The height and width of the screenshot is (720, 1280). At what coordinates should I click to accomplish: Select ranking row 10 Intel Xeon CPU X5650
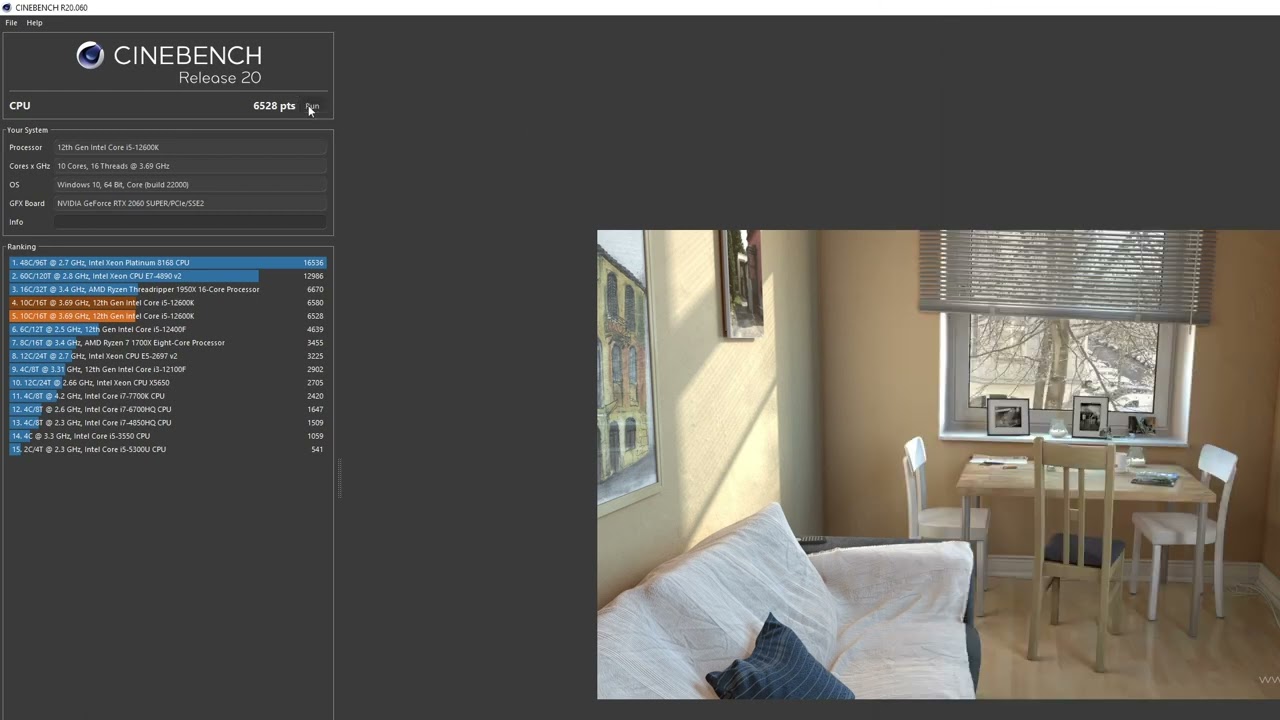tap(167, 383)
